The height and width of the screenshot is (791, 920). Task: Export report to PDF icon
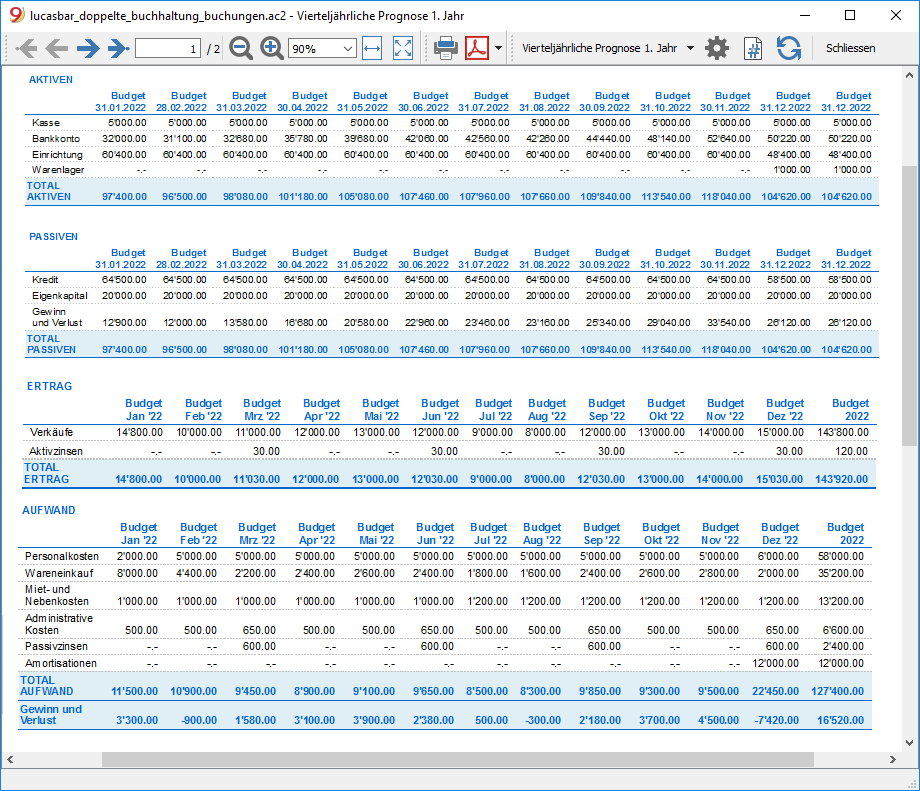pos(477,48)
